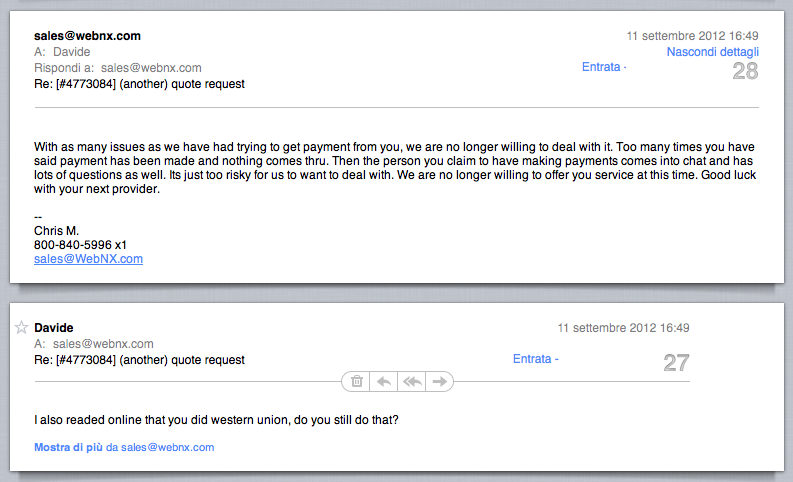
Task: Click message number 27 in the conversation
Action: (677, 363)
